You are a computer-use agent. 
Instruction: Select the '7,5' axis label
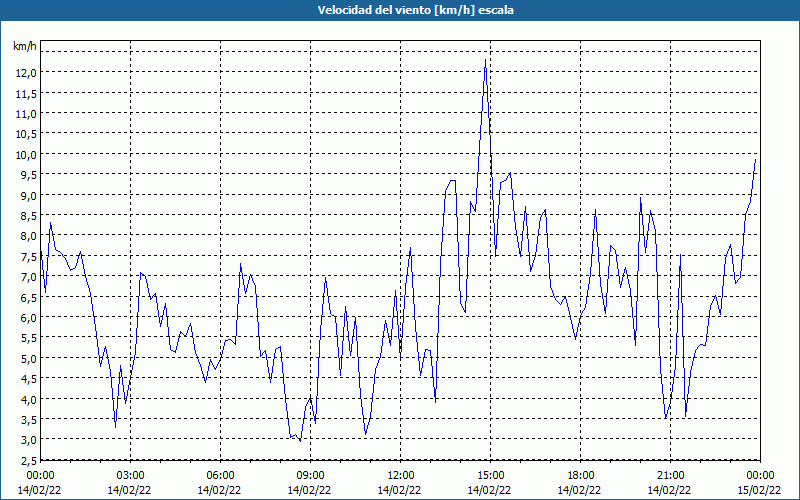(29, 257)
